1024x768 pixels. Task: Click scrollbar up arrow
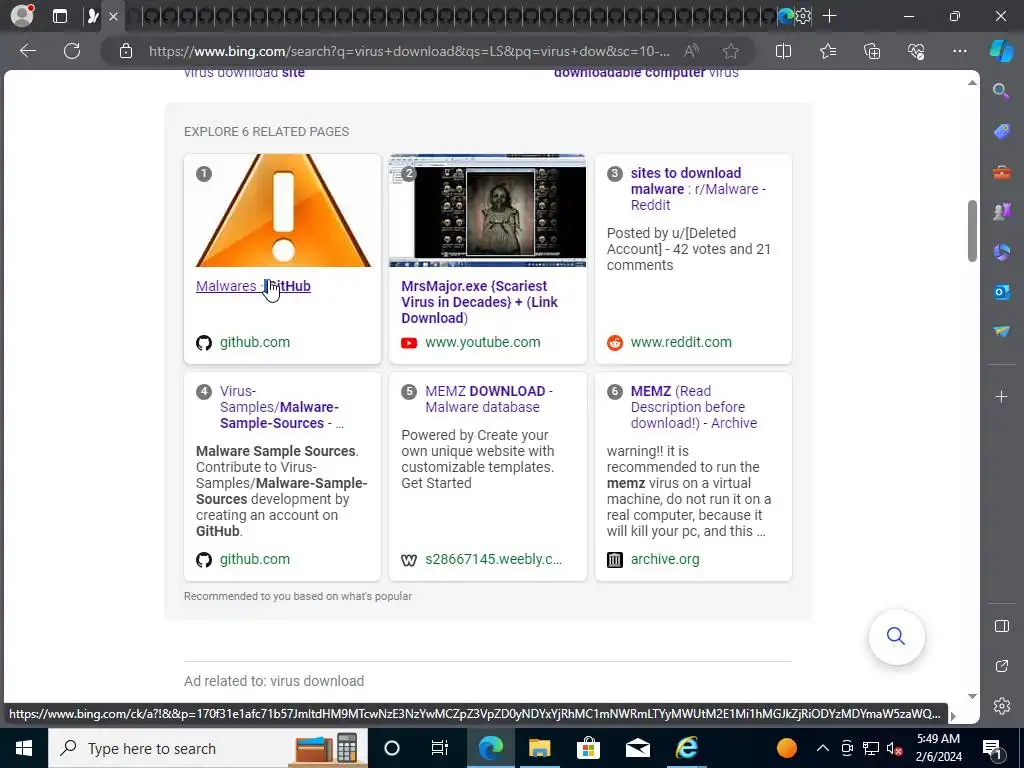click(x=972, y=82)
